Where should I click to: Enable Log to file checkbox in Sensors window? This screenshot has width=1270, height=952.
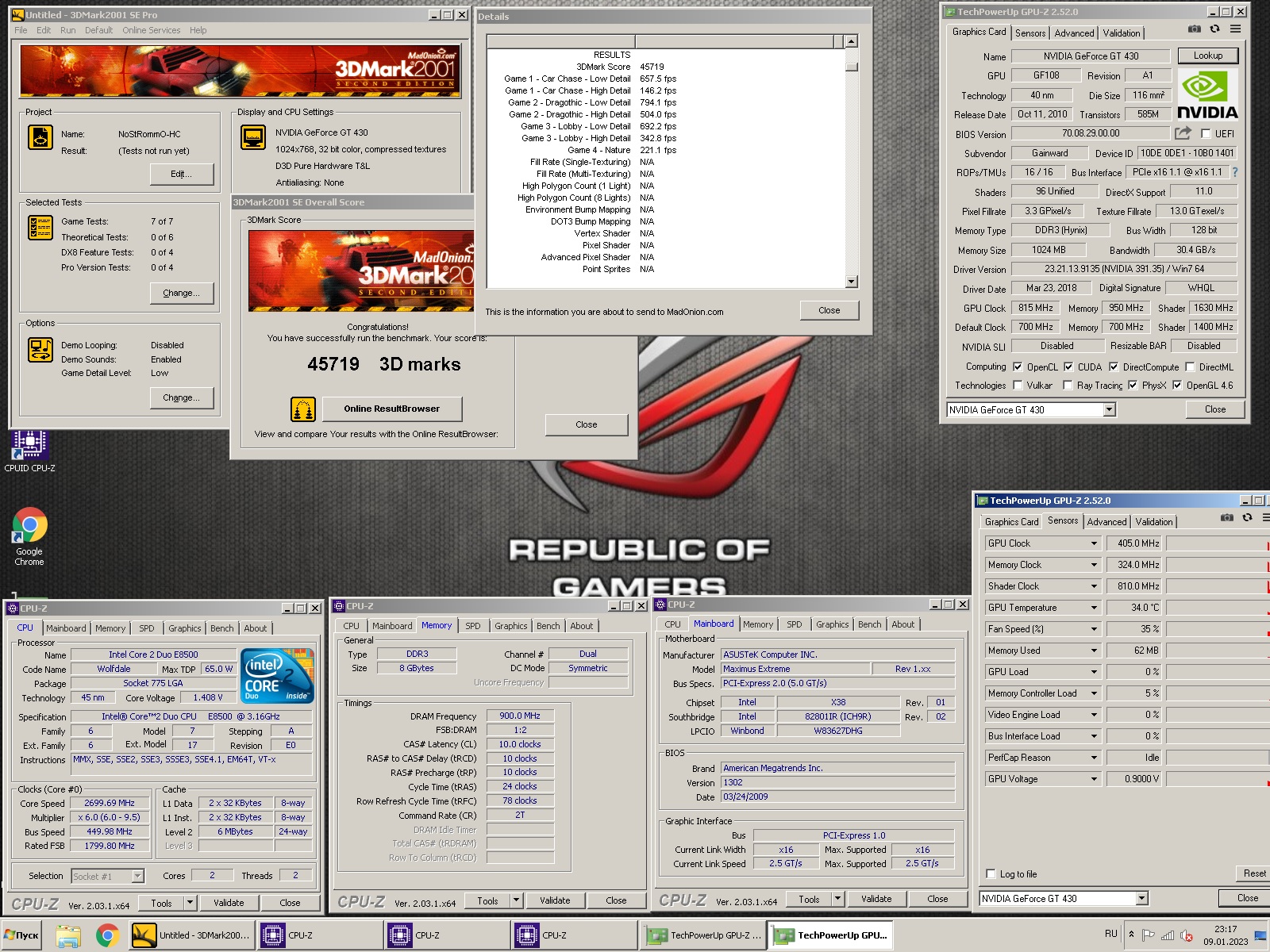pyautogui.click(x=991, y=873)
